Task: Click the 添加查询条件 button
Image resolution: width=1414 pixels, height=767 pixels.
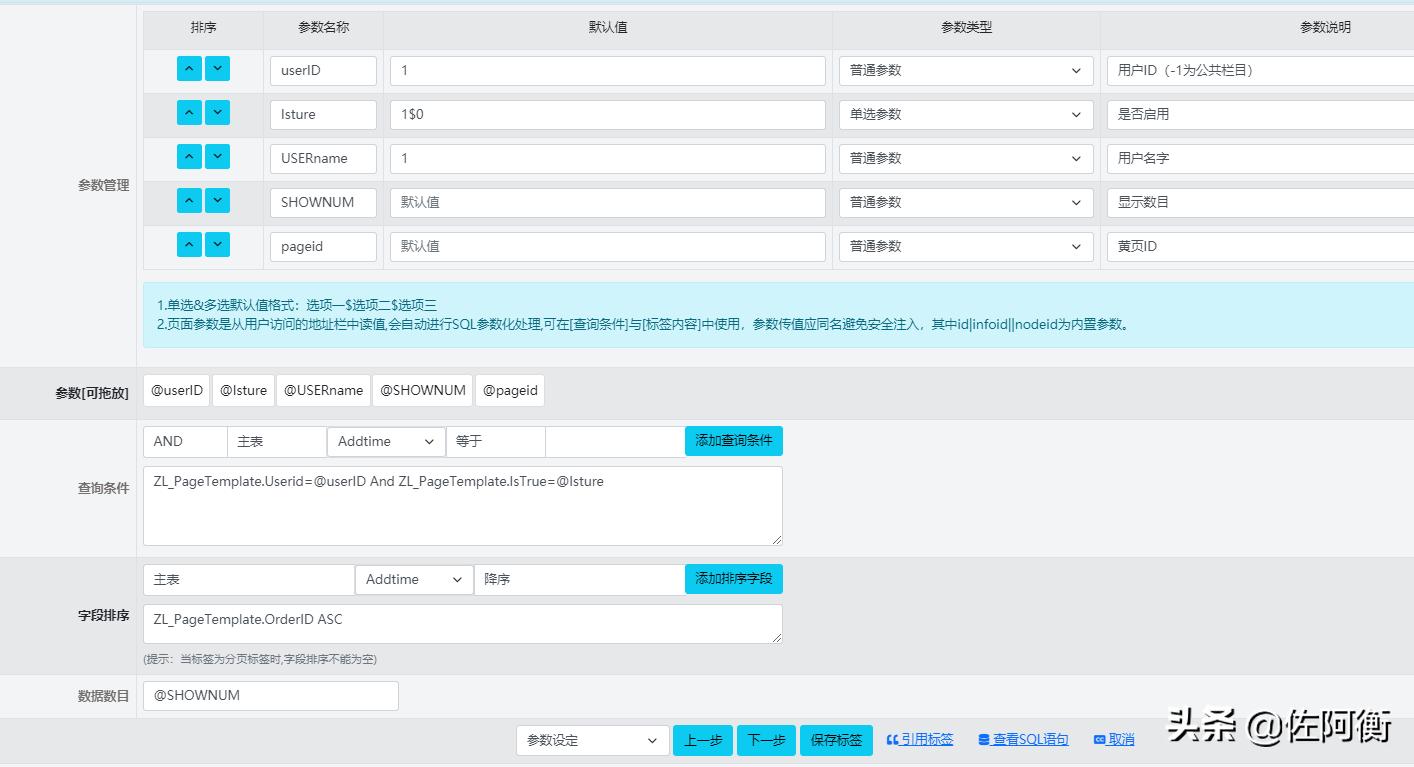Action: 733,441
